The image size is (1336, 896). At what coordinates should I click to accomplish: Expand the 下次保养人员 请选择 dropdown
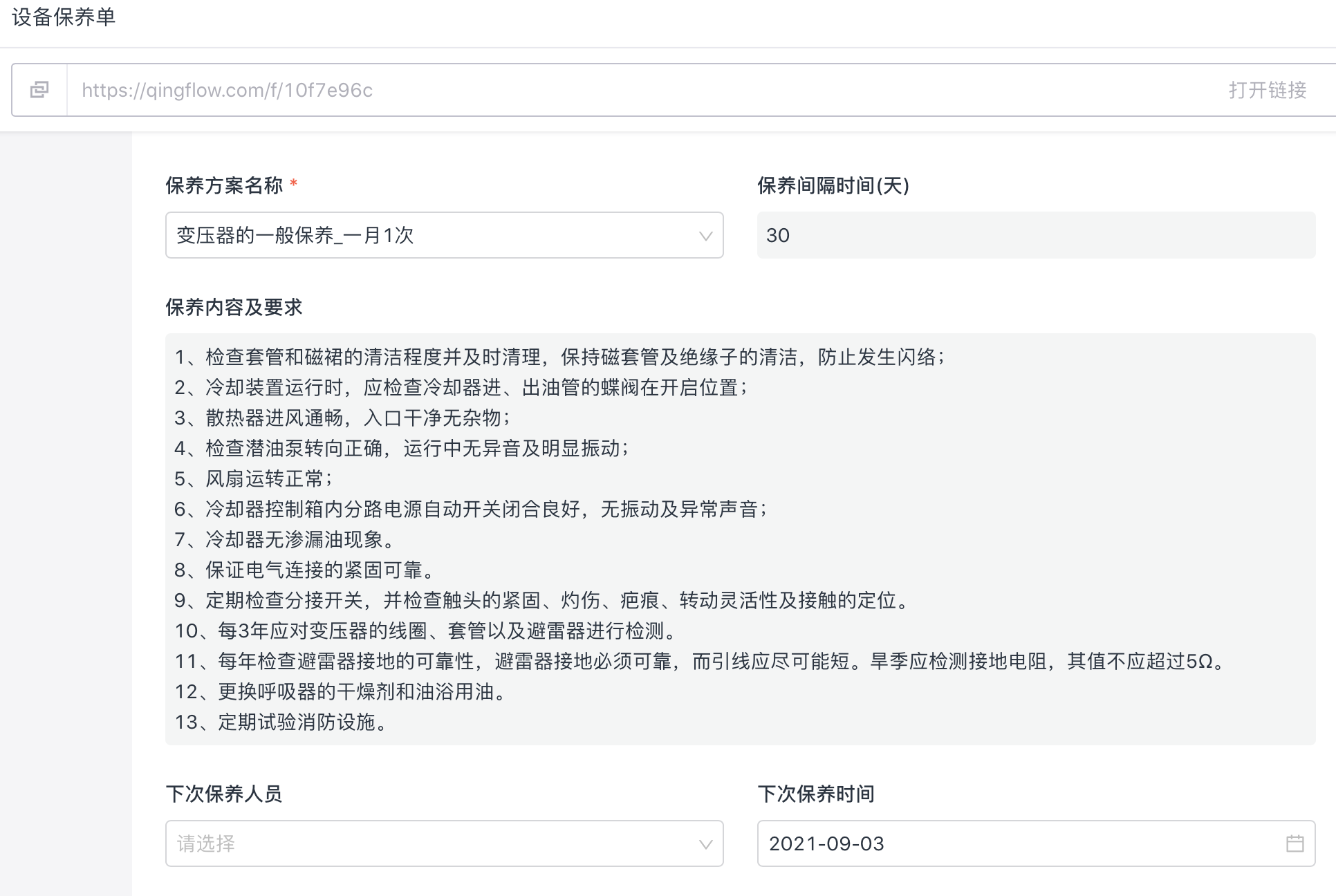point(429,844)
